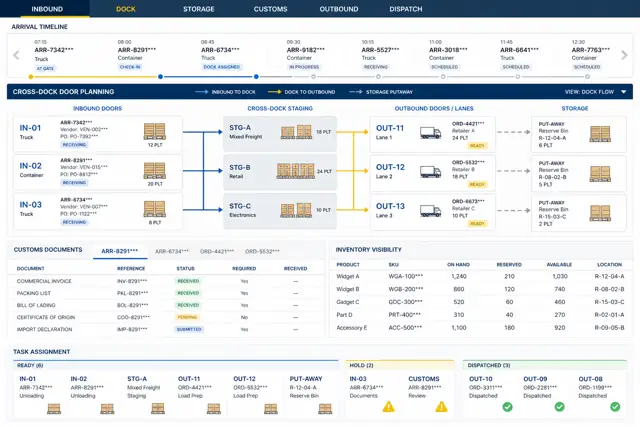This screenshot has height=427, width=640.
Task: Click the truck icon at OUT-13 Lane 3
Action: tap(431, 211)
